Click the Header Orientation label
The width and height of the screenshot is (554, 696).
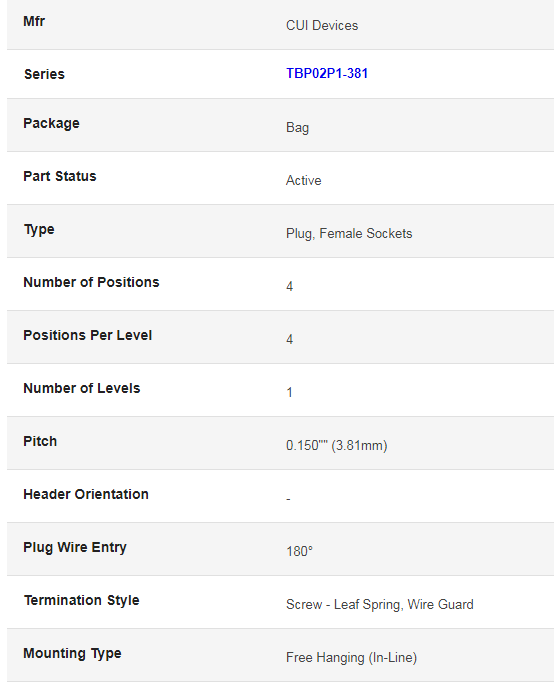[x=86, y=494]
